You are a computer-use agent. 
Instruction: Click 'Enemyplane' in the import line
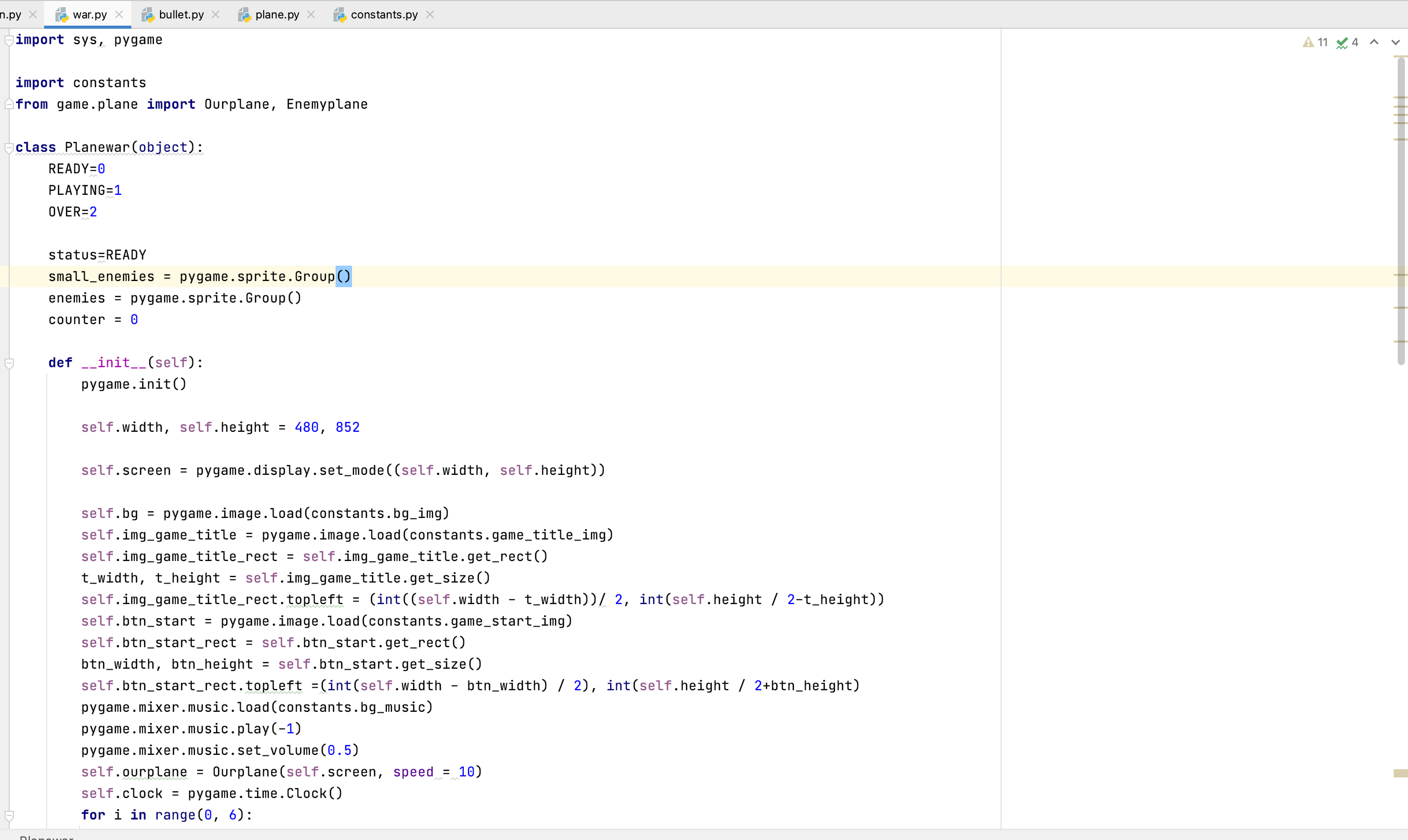point(327,105)
